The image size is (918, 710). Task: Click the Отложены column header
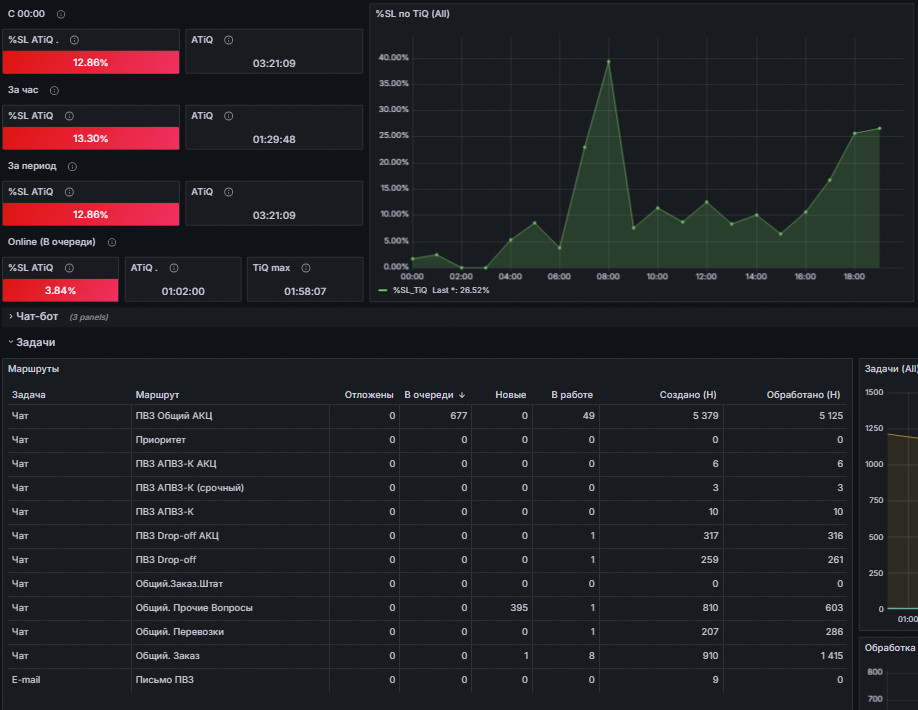click(x=369, y=395)
